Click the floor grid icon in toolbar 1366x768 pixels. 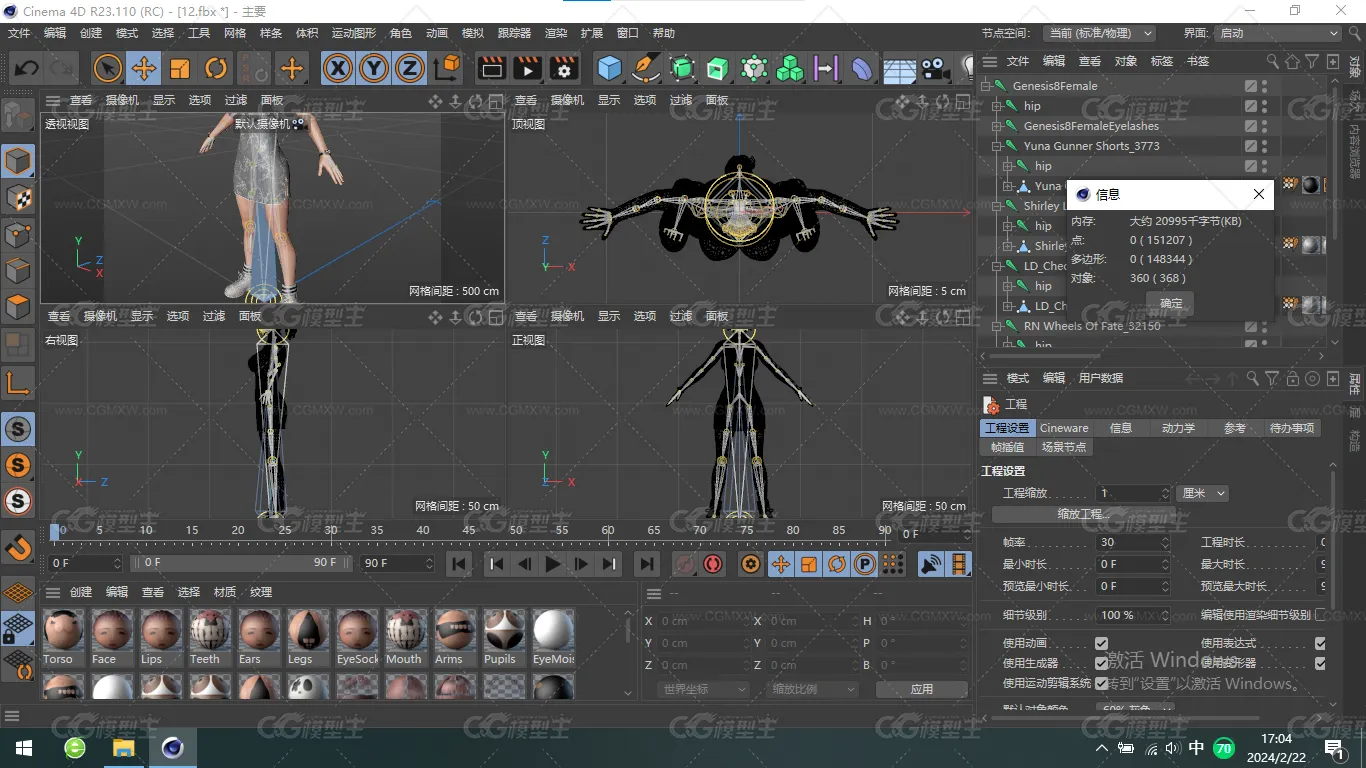899,69
